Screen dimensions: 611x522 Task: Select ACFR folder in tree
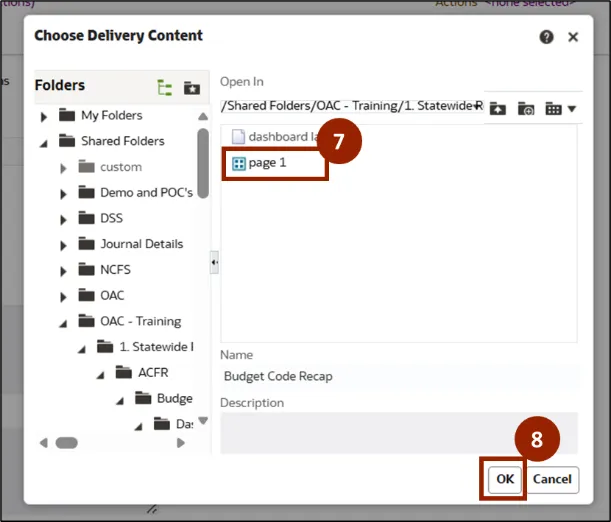point(153,372)
